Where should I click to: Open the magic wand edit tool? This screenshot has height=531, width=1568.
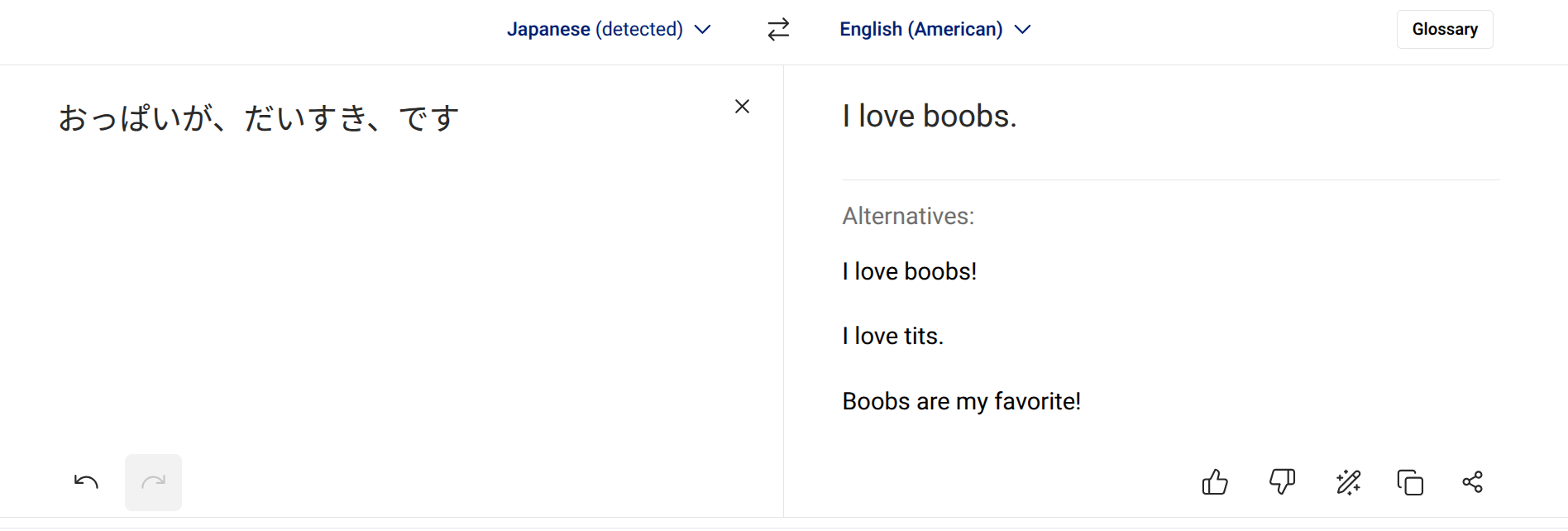[1348, 482]
